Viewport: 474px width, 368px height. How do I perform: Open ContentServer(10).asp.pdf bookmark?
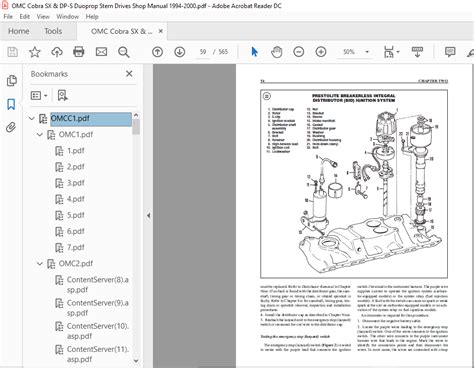point(98,331)
